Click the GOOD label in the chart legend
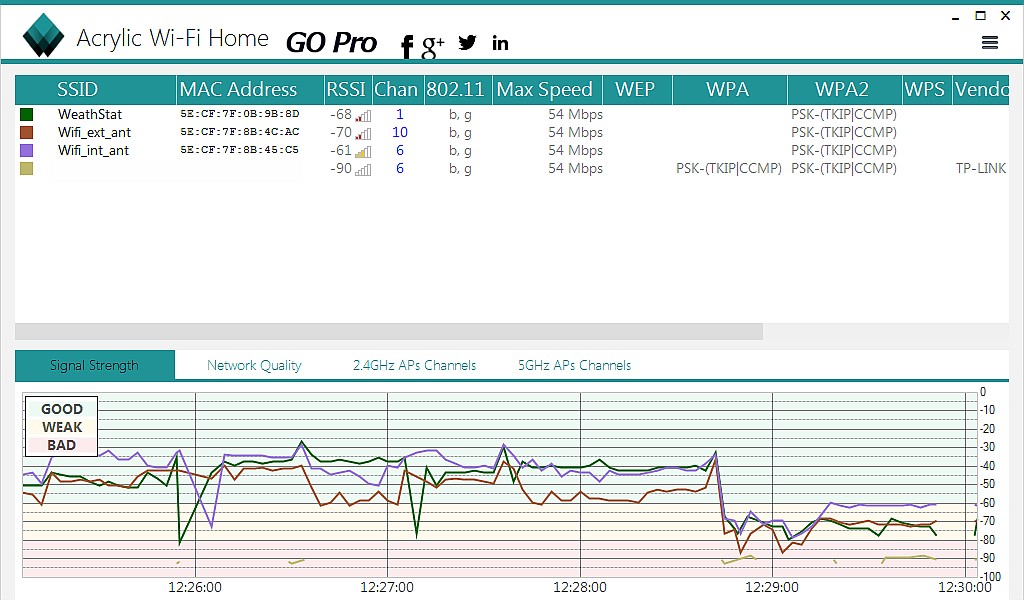The width and height of the screenshot is (1024, 600). coord(62,409)
